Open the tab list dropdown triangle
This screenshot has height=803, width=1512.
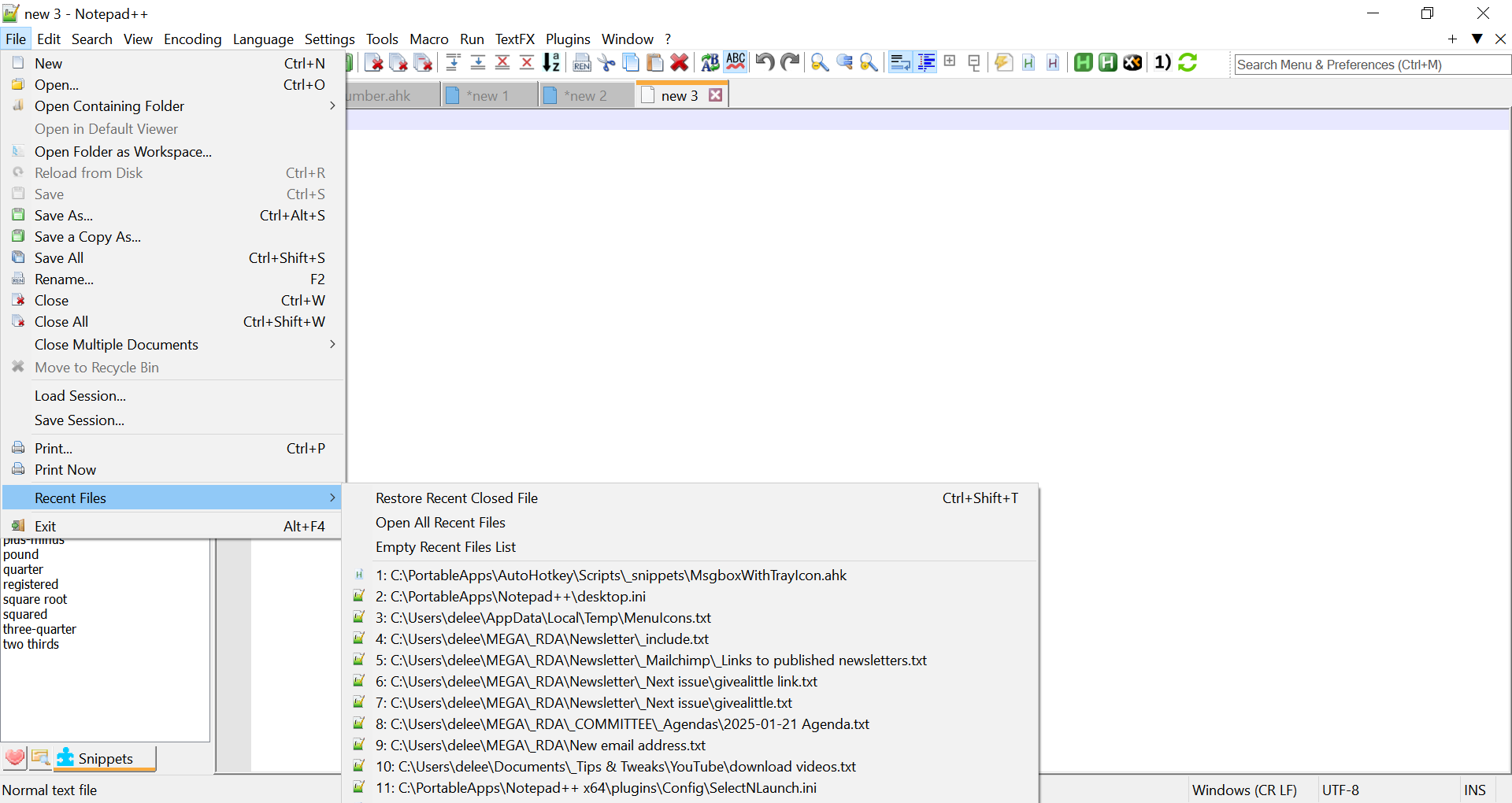click(x=1477, y=39)
